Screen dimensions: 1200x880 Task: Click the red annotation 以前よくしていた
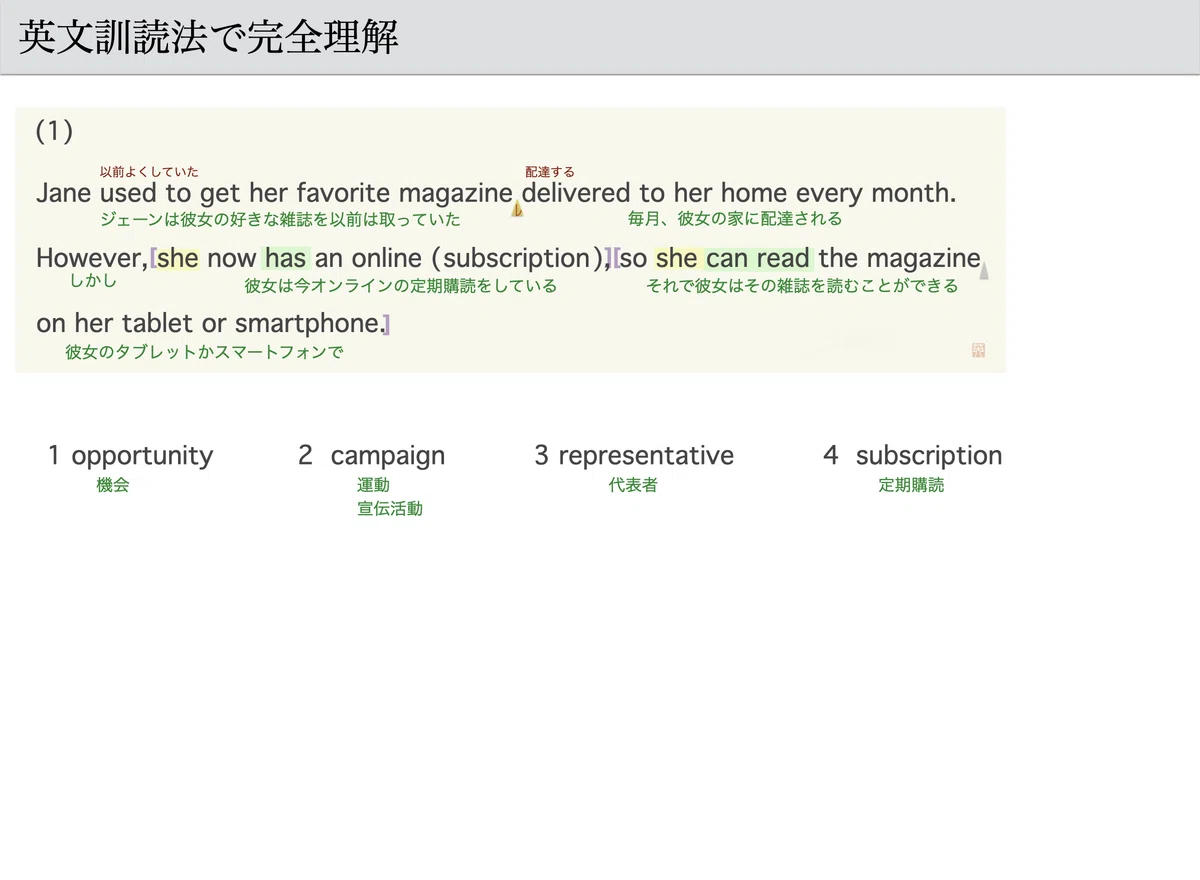point(149,172)
